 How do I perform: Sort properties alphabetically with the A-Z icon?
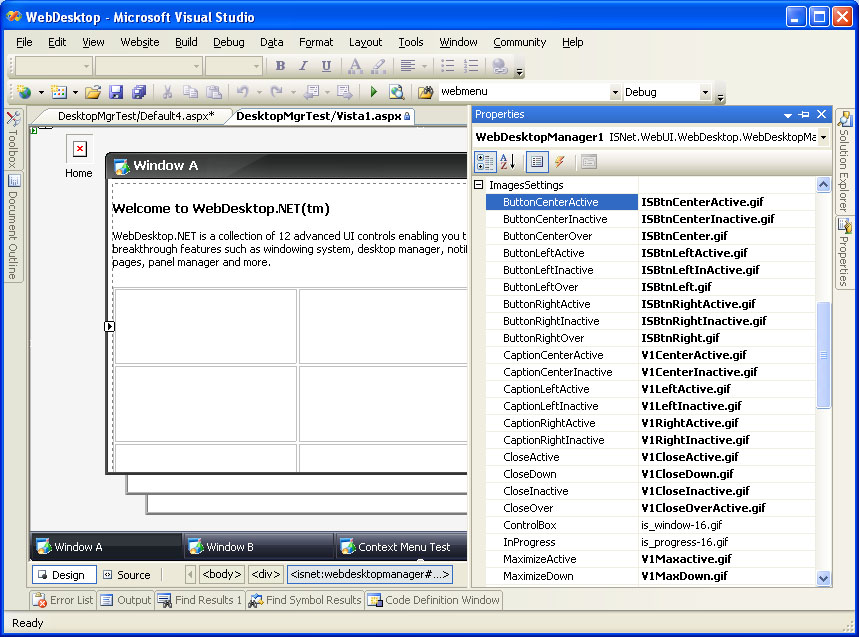[x=508, y=162]
